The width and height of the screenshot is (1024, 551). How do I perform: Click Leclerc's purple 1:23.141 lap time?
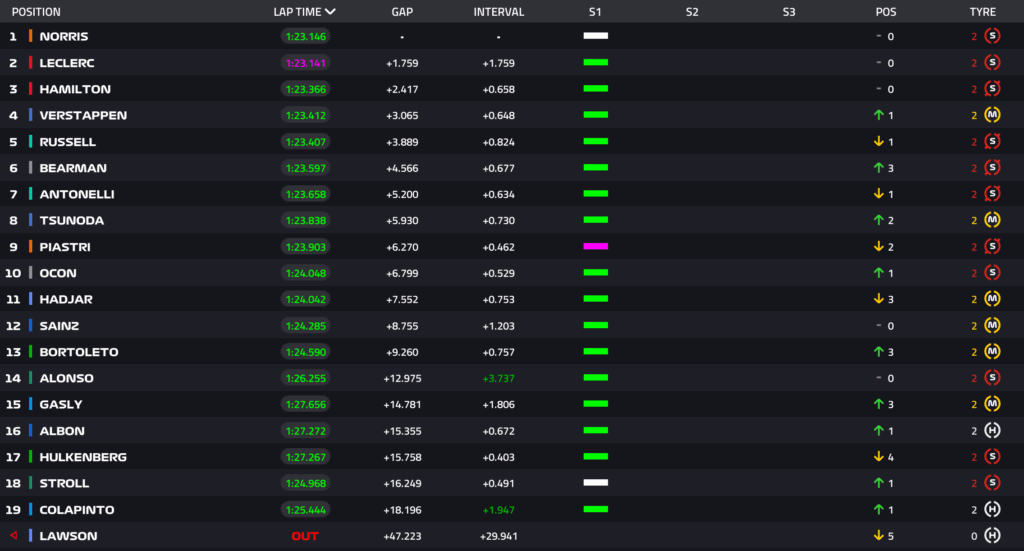point(305,63)
